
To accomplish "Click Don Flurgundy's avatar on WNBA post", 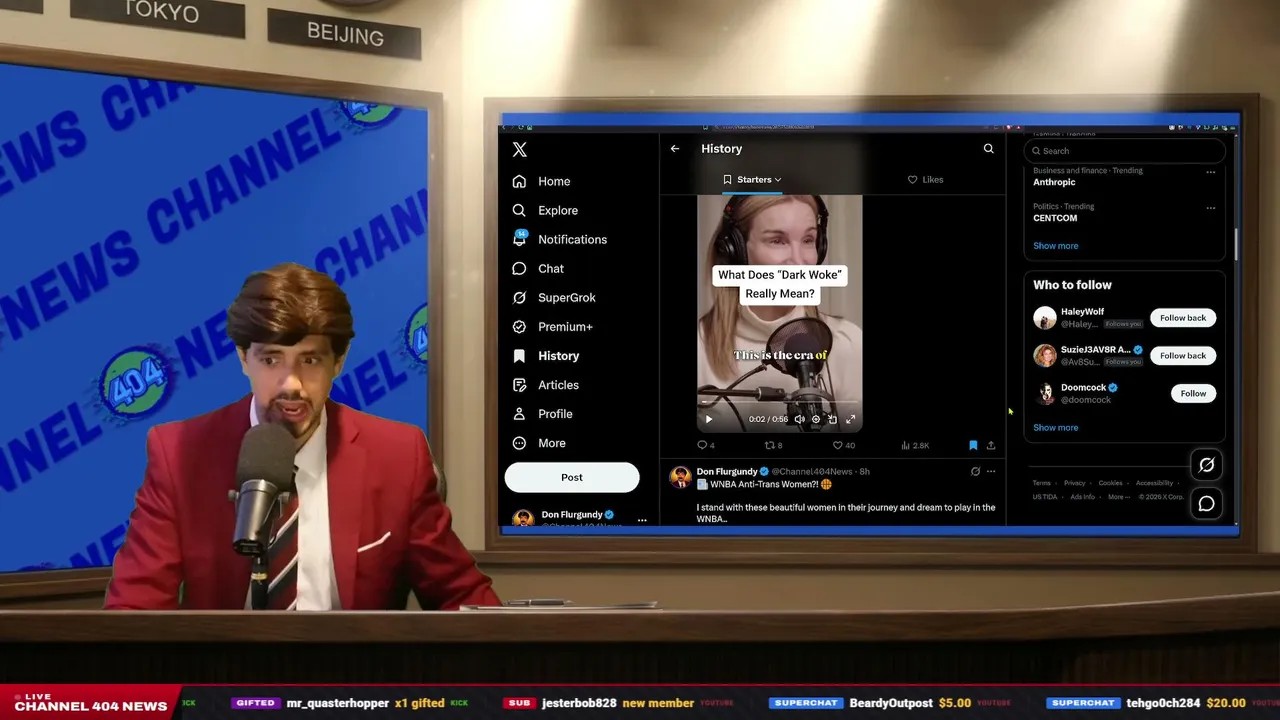I will click(x=680, y=477).
